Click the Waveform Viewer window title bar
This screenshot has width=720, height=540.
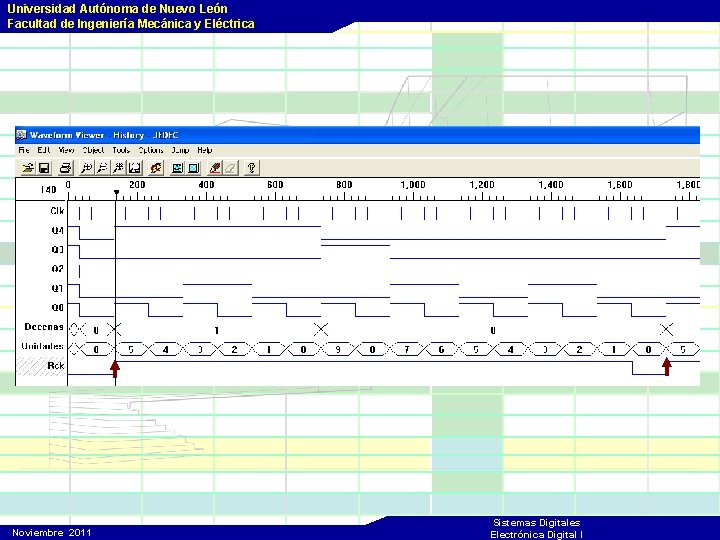click(x=357, y=135)
